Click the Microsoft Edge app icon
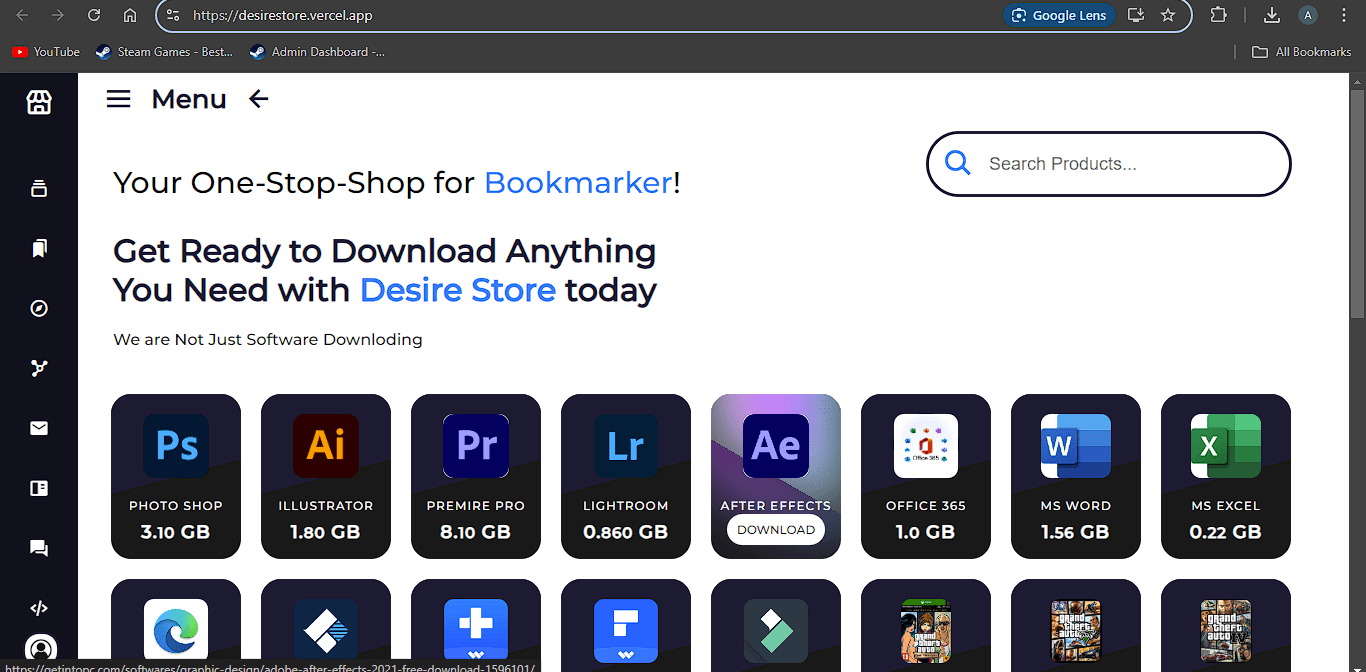This screenshot has height=672, width=1366. (176, 630)
